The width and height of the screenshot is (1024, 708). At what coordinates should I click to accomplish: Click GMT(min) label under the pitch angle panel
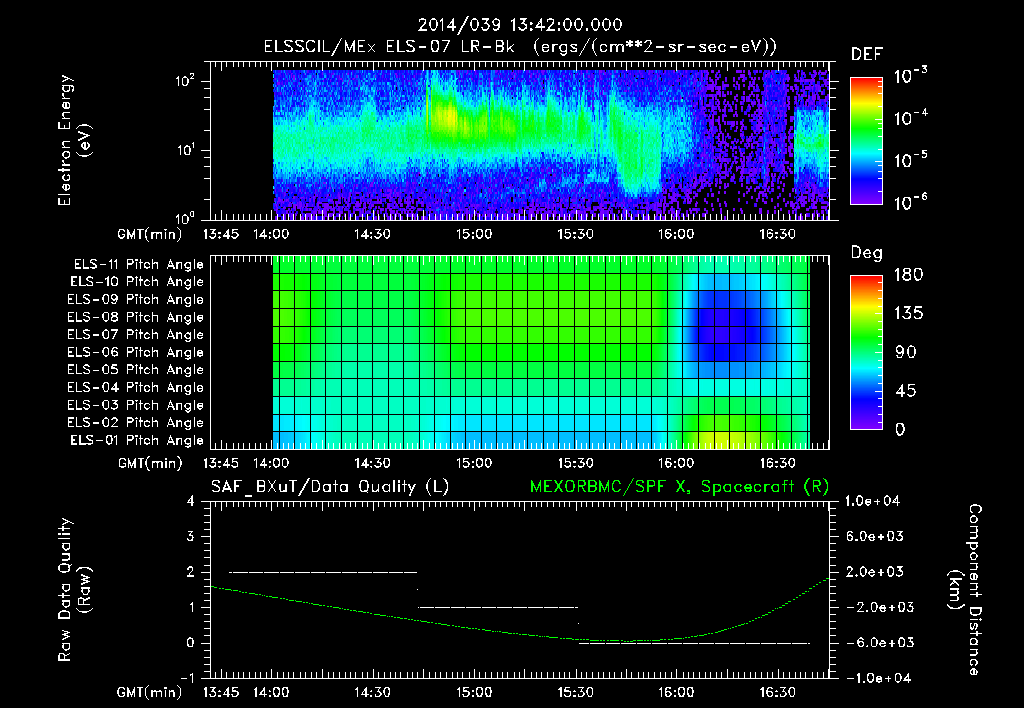pyautogui.click(x=150, y=463)
